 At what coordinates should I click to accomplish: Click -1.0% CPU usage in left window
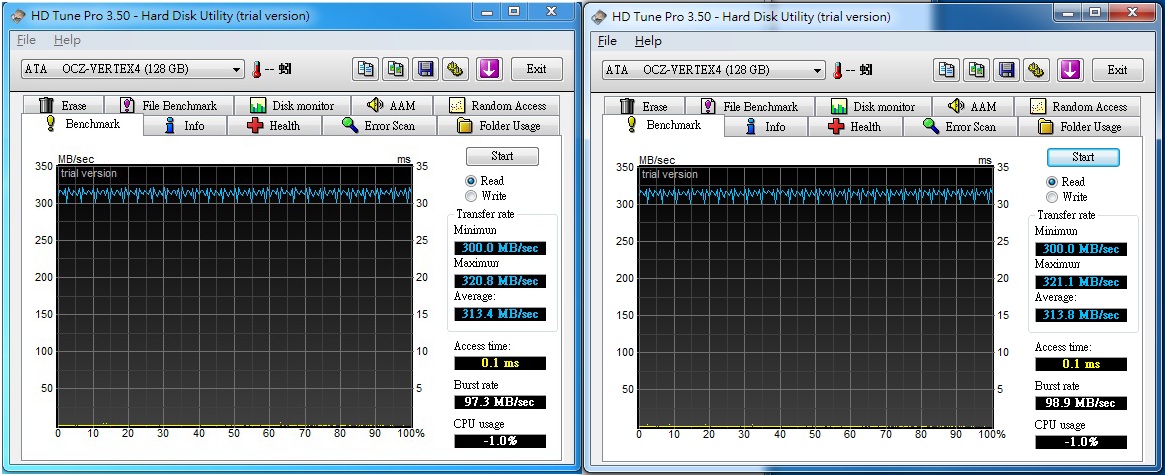[x=500, y=441]
